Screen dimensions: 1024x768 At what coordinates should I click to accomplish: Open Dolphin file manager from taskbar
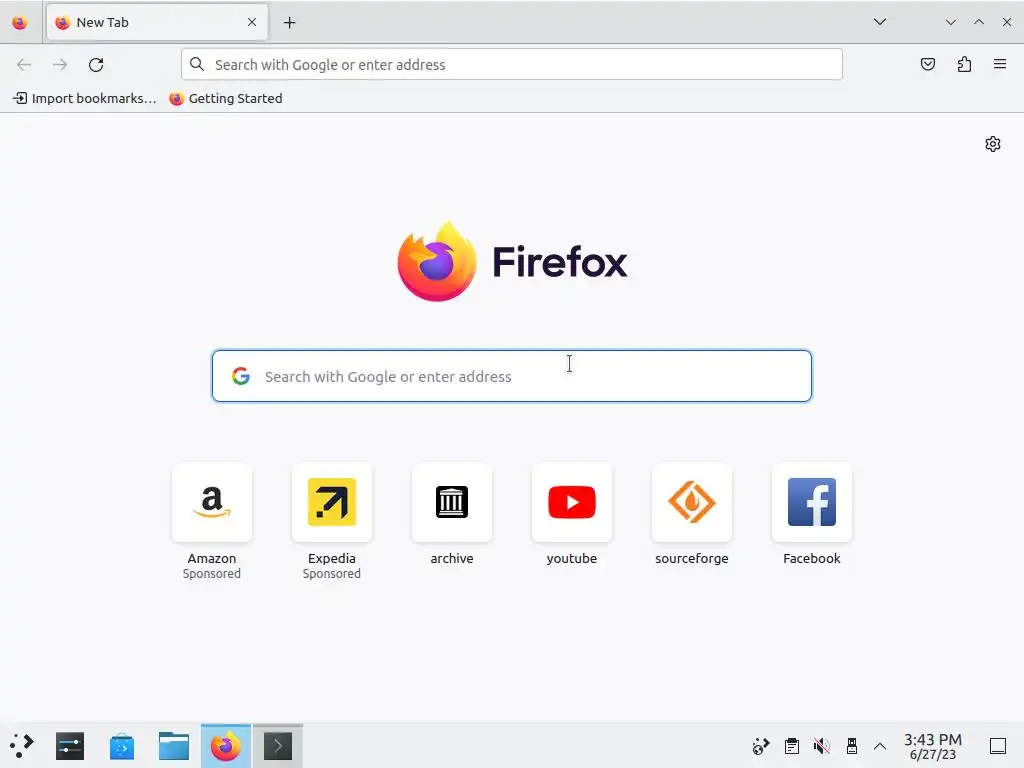click(x=174, y=746)
